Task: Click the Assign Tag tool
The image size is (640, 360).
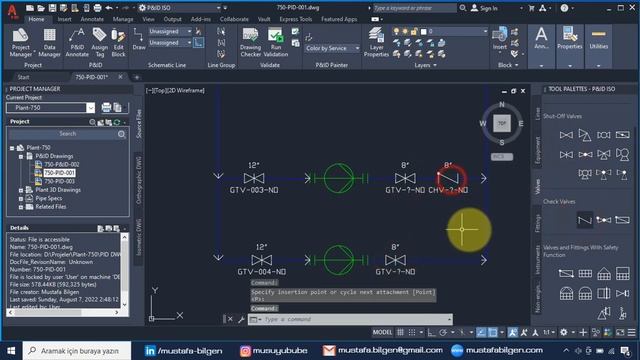Action: [100, 42]
